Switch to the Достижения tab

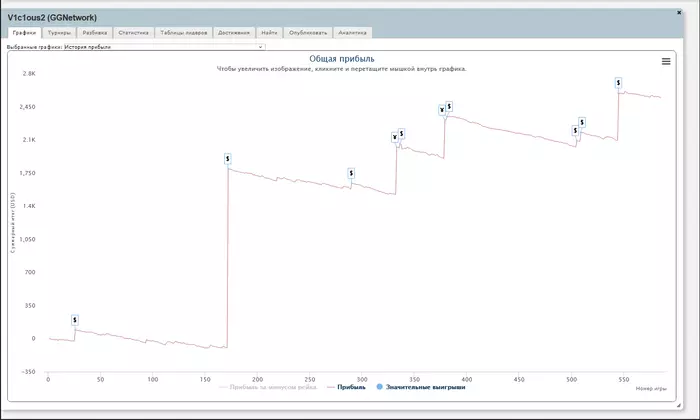234,33
